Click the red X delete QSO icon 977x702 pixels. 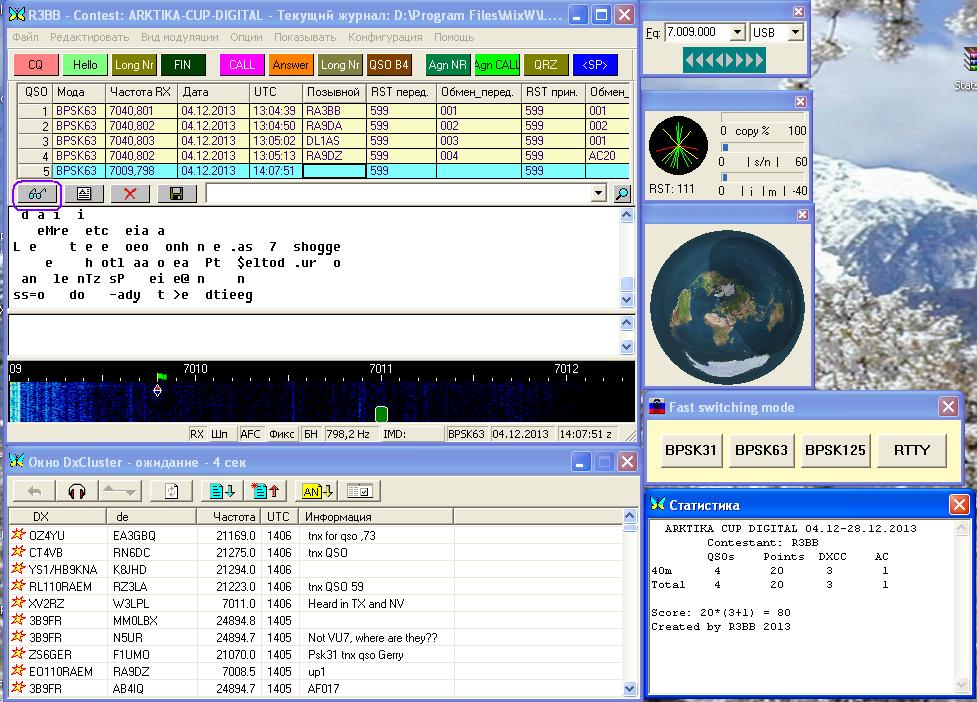130,193
